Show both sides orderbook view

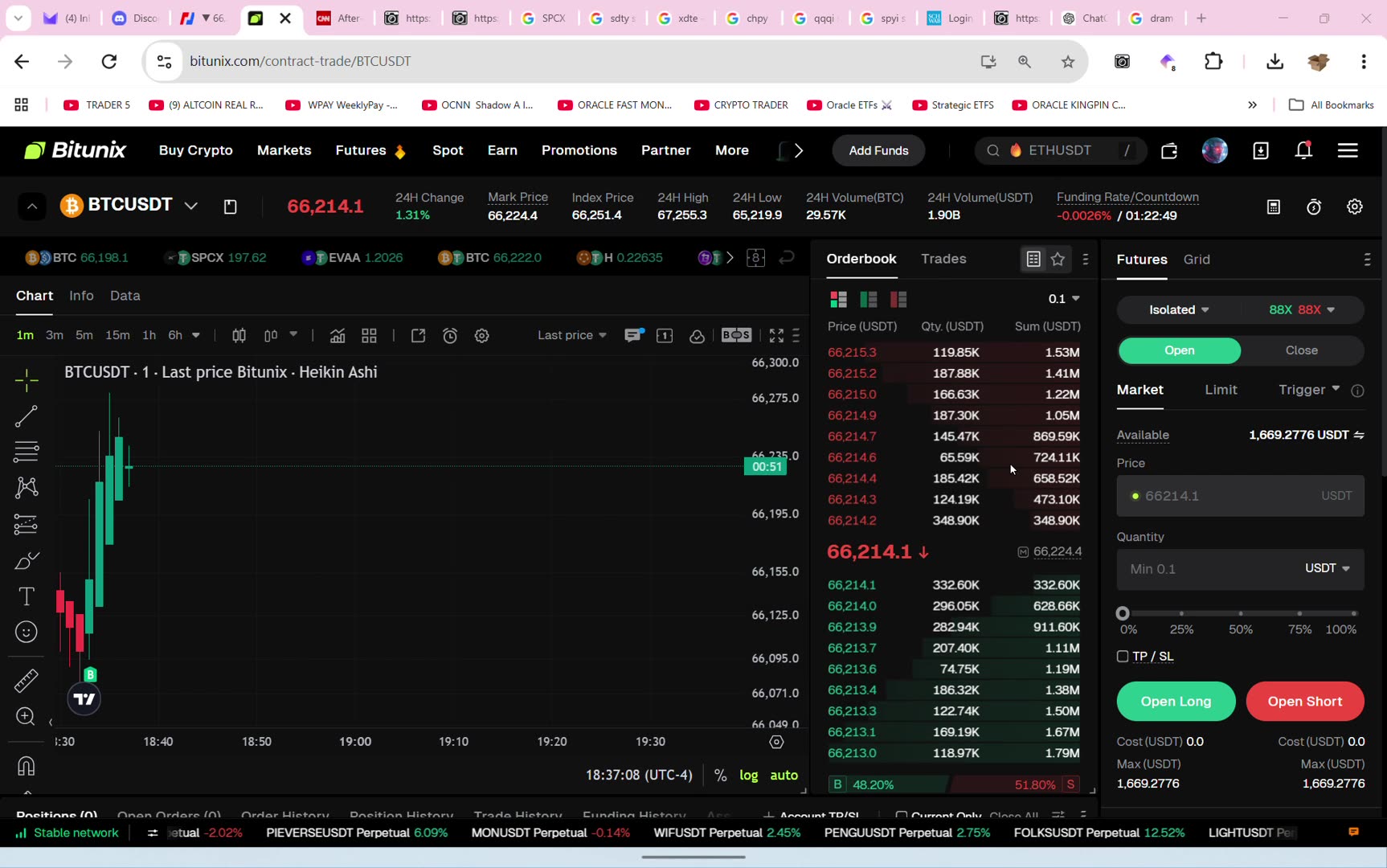tap(839, 300)
